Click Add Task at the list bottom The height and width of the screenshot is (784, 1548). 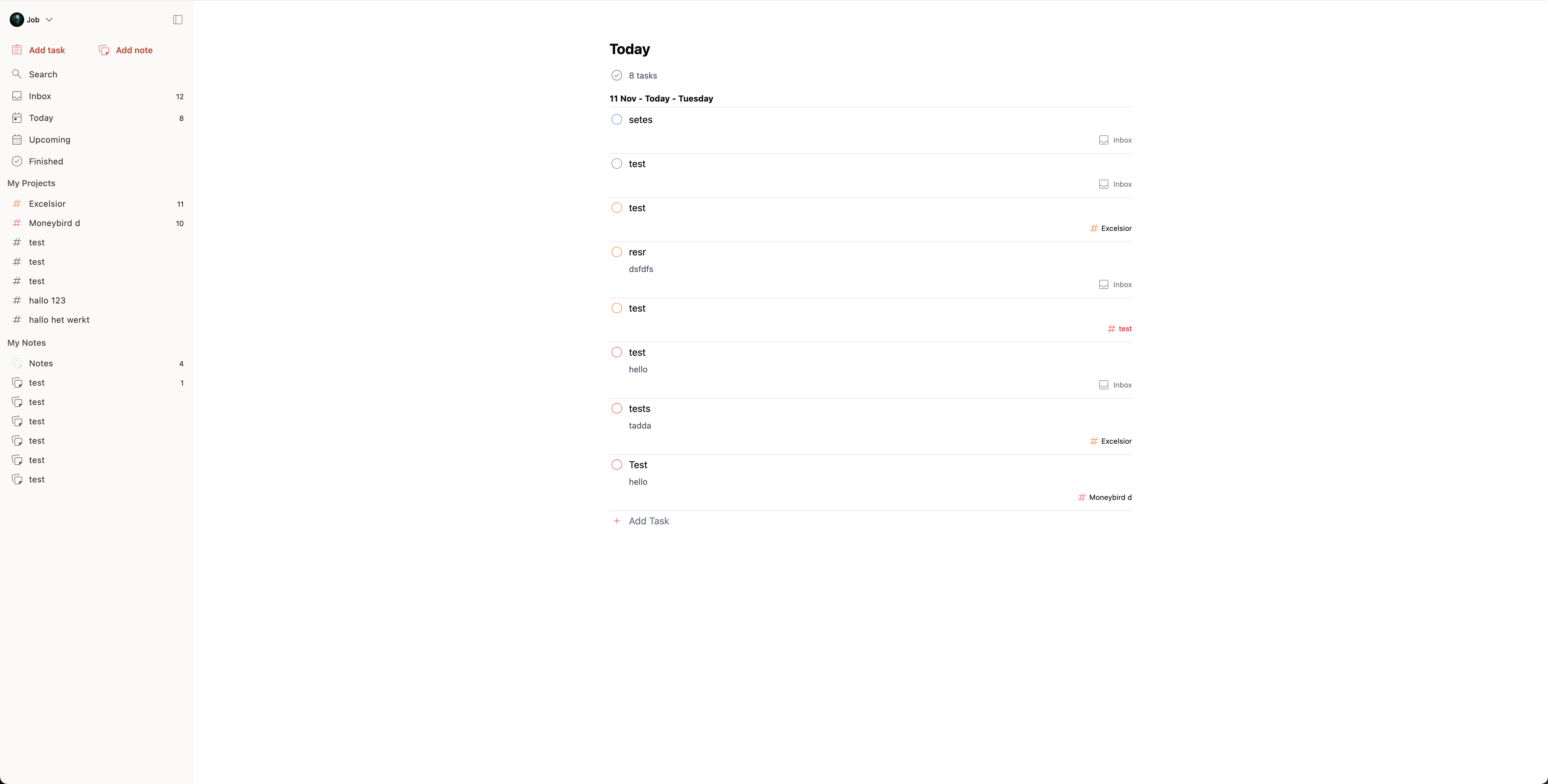click(649, 520)
